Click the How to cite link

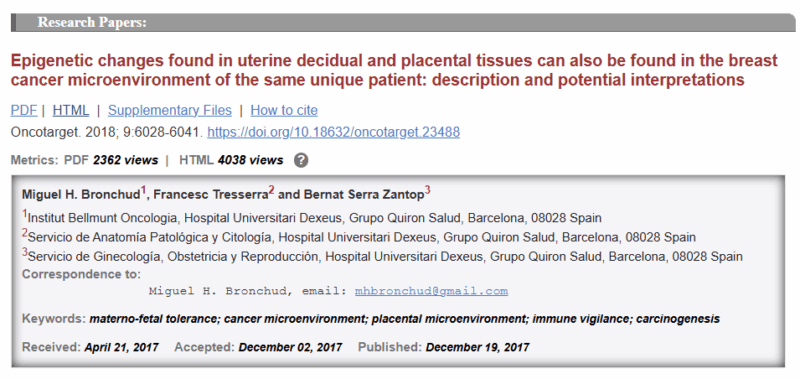[x=284, y=110]
